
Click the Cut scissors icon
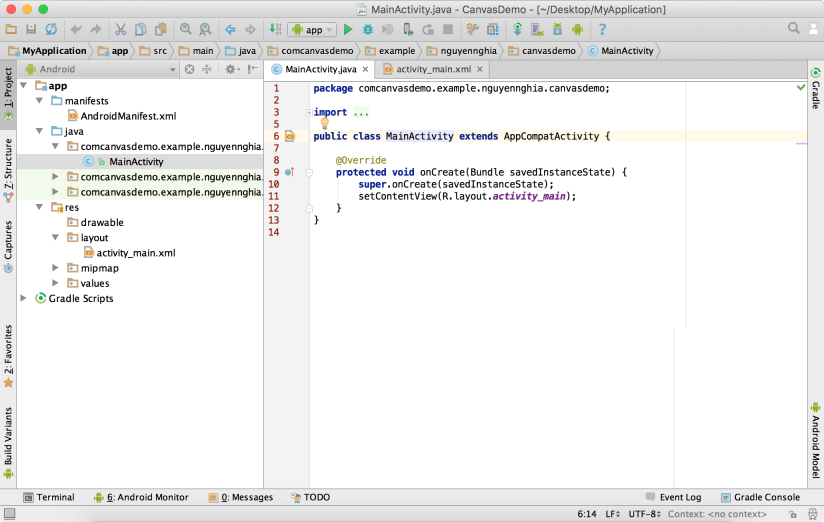tap(121, 29)
